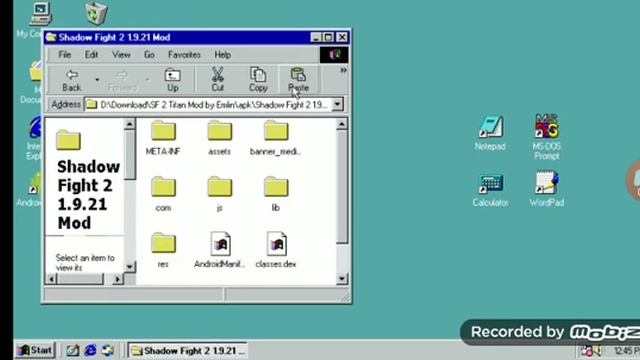
Task: Click file list scroll up arrow
Action: tap(342, 124)
